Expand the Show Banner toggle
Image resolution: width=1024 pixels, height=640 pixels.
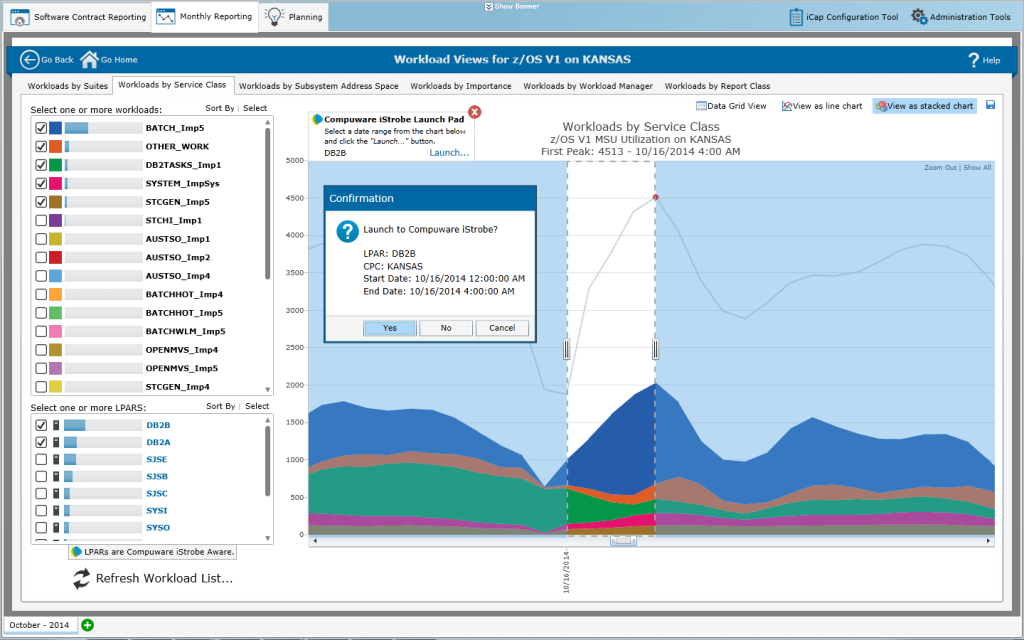[x=512, y=7]
